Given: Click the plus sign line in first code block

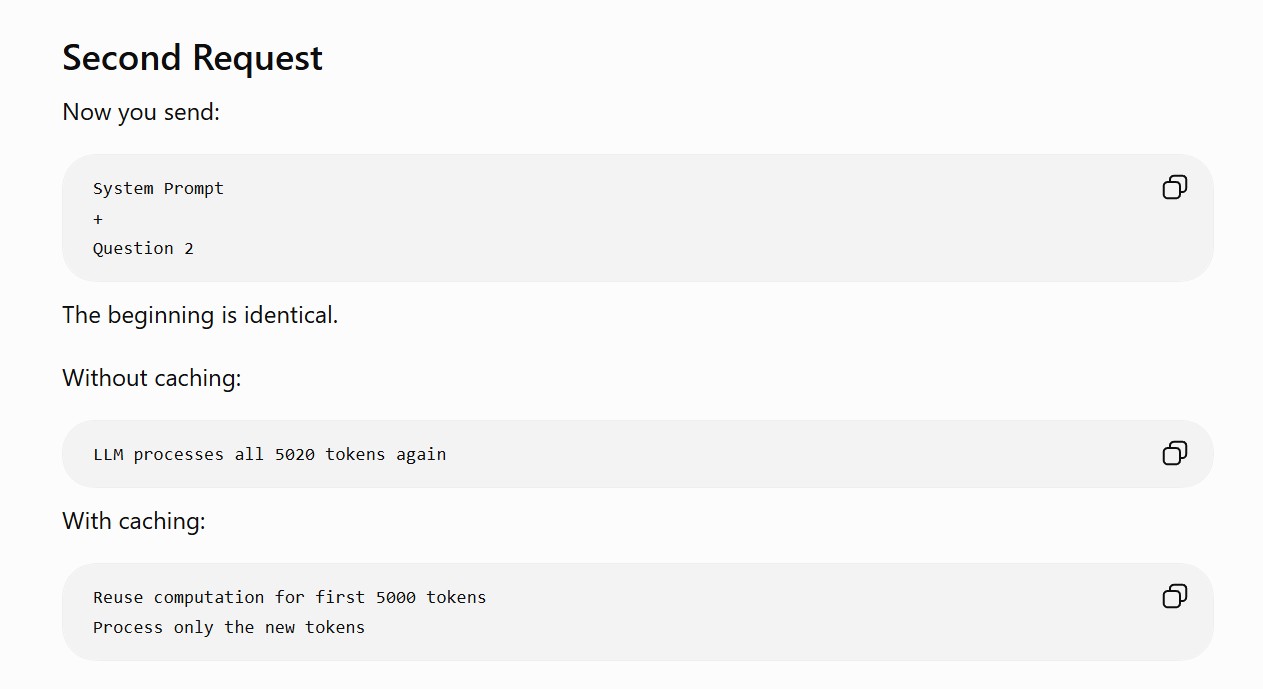Looking at the screenshot, I should [x=98, y=219].
